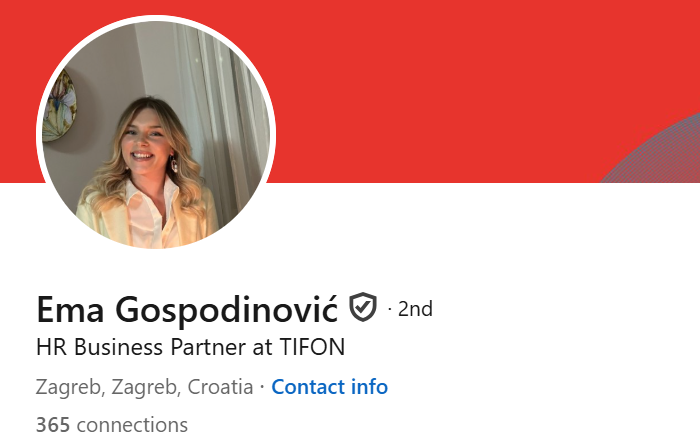700x440 pixels.
Task: Click the striped circular pattern on banner
Action: (x=658, y=152)
